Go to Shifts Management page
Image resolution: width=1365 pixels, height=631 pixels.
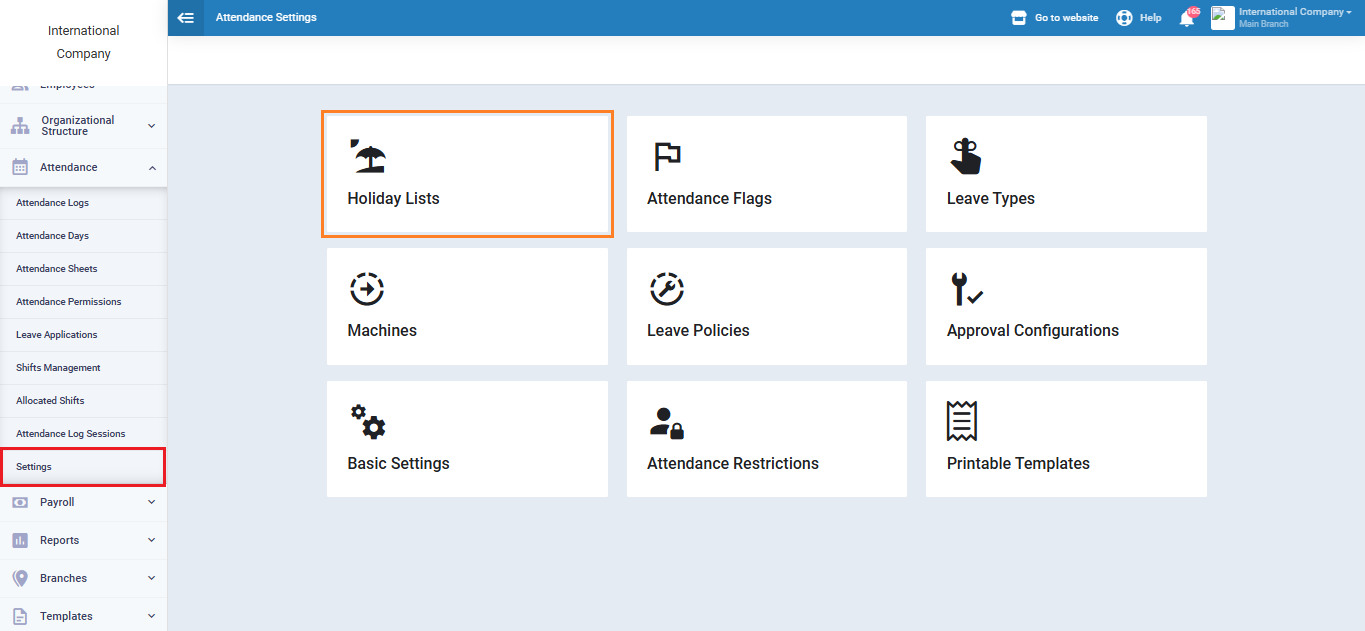pyautogui.click(x=58, y=368)
